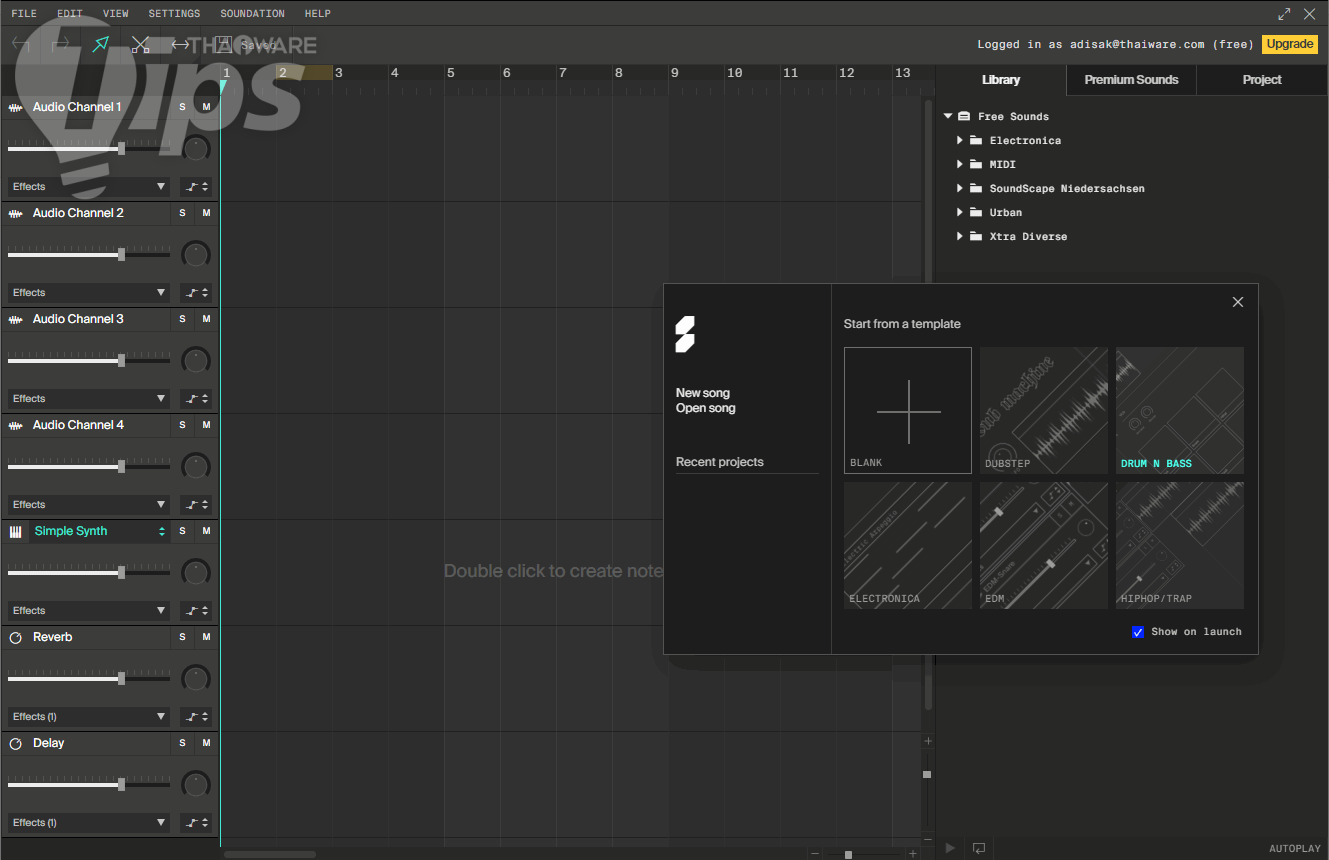Viewport: 1329px width, 860px height.
Task: Click the Open song link
Action: [x=705, y=408]
